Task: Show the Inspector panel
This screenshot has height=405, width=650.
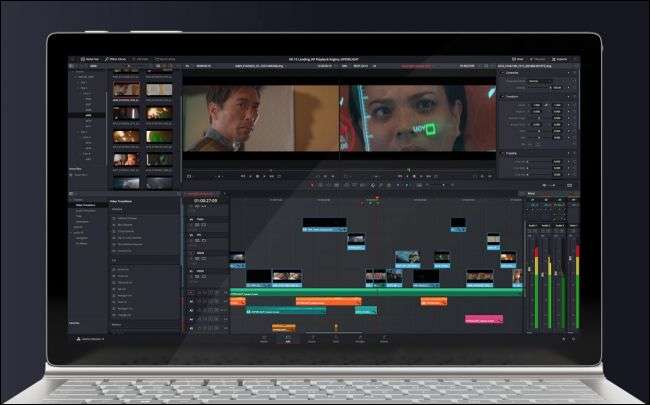Action: 559,59
